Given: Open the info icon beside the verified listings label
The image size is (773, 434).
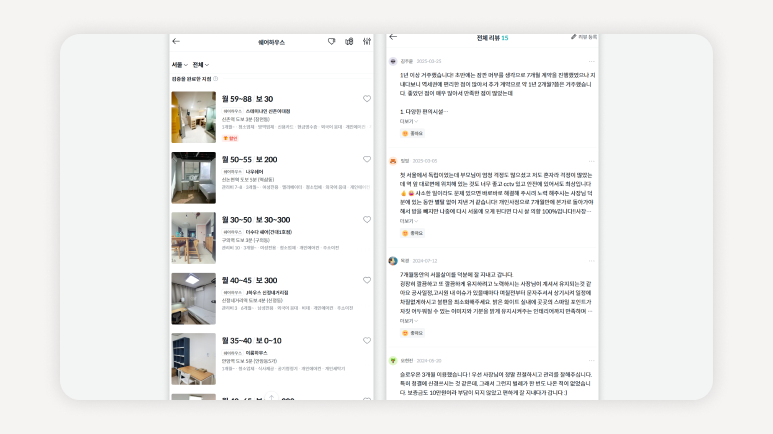Looking at the screenshot, I should click(215, 79).
